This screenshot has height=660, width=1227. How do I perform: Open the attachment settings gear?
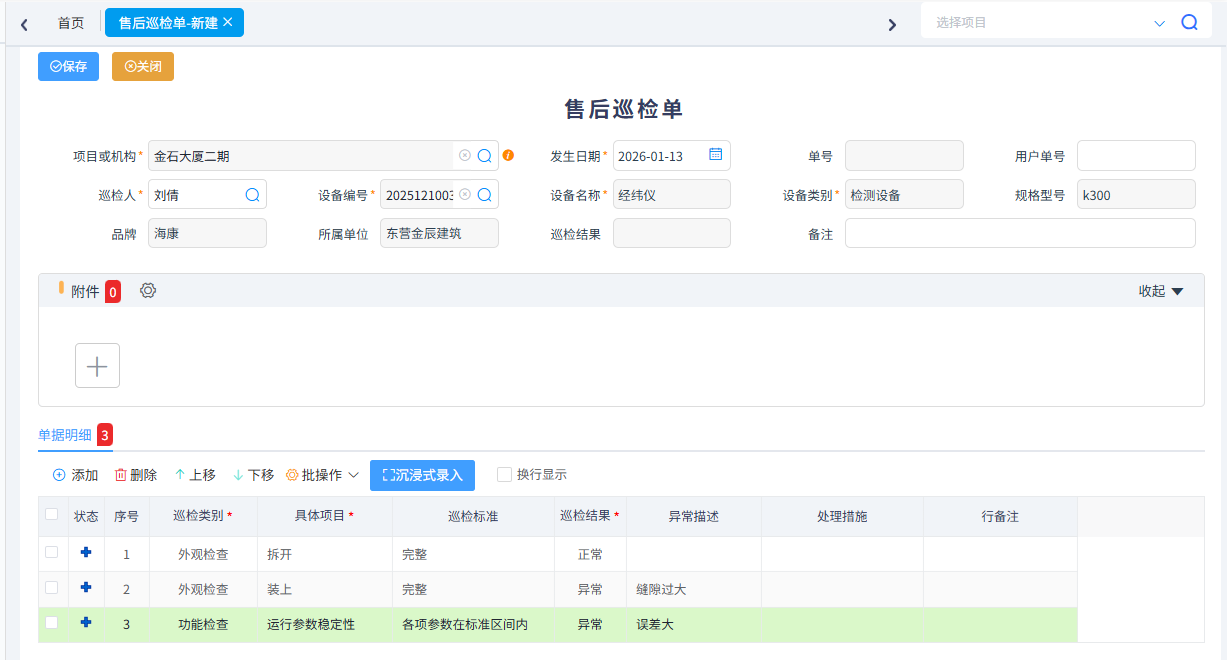click(x=148, y=290)
